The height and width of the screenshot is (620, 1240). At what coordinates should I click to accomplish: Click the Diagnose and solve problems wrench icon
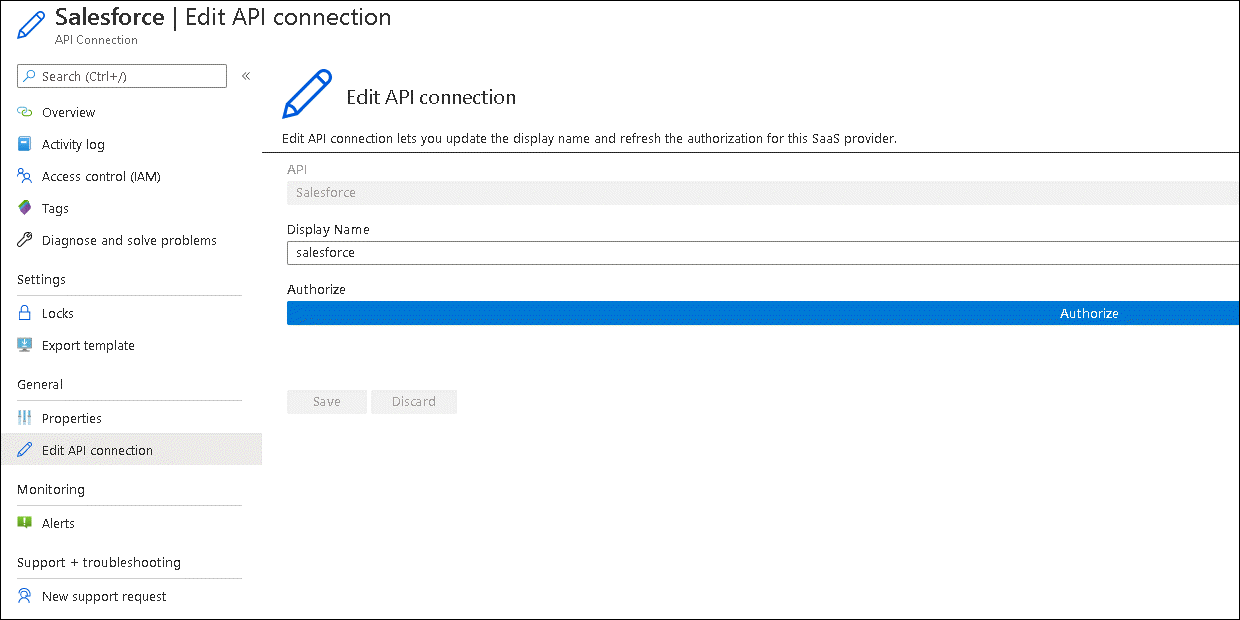click(25, 240)
